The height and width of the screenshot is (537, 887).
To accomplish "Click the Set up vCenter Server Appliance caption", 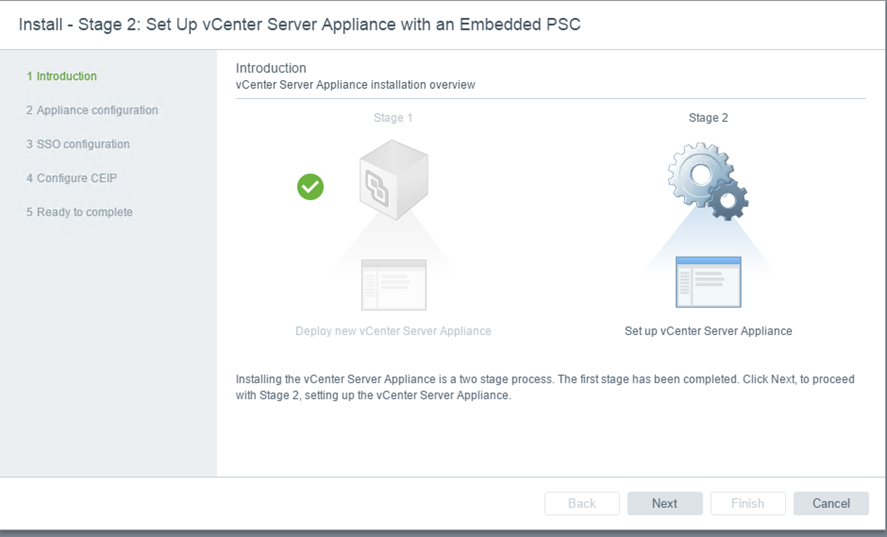I will coord(708,331).
